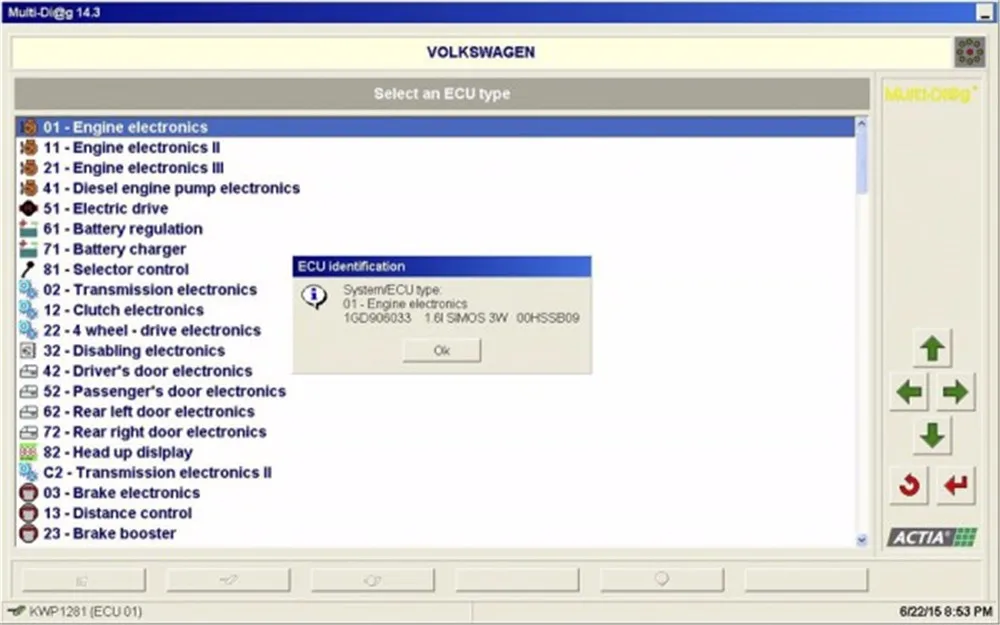Image resolution: width=1000 pixels, height=625 pixels.
Task: Click the red enter/validate arrow button
Action: point(955,485)
